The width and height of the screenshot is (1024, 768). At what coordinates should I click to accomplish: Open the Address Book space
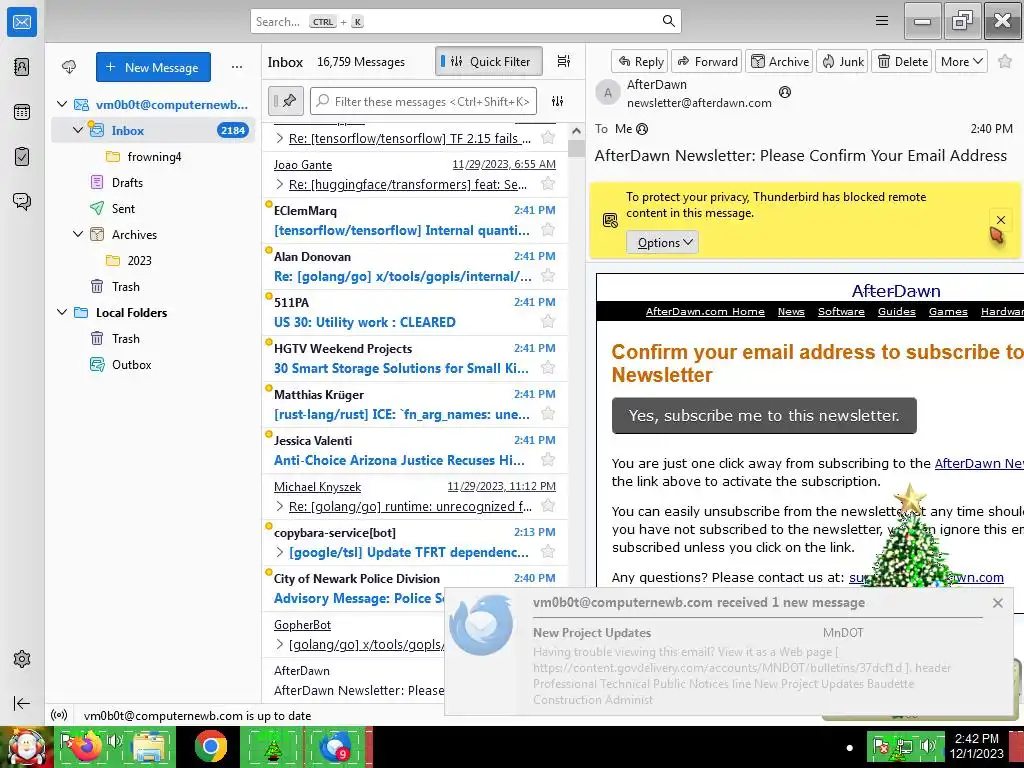point(22,67)
